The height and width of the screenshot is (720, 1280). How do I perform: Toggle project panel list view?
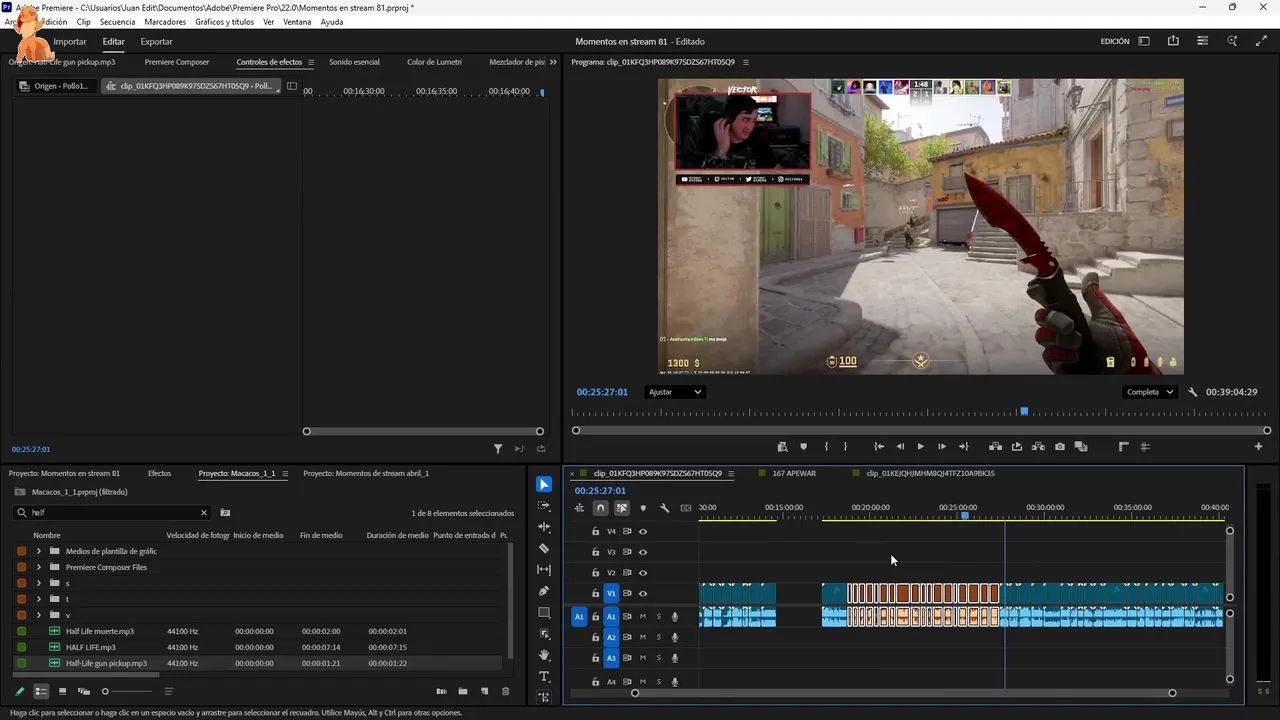coord(41,691)
